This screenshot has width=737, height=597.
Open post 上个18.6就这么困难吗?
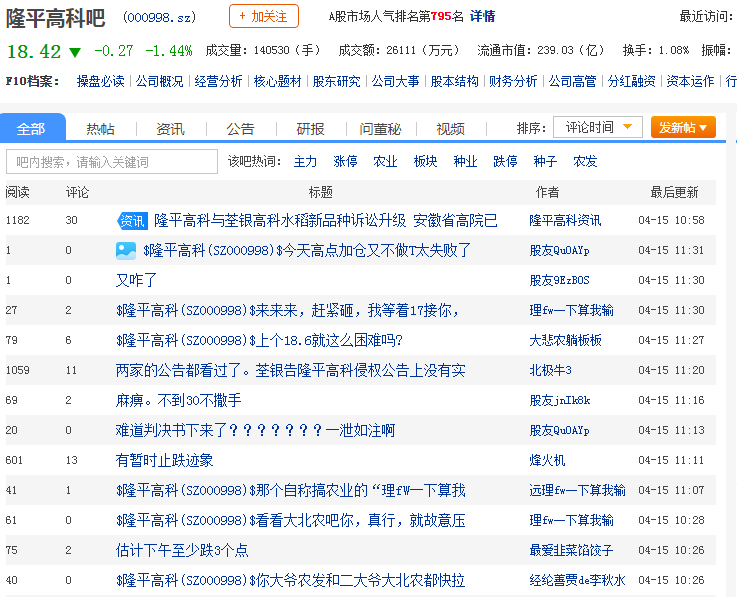[x=259, y=340]
